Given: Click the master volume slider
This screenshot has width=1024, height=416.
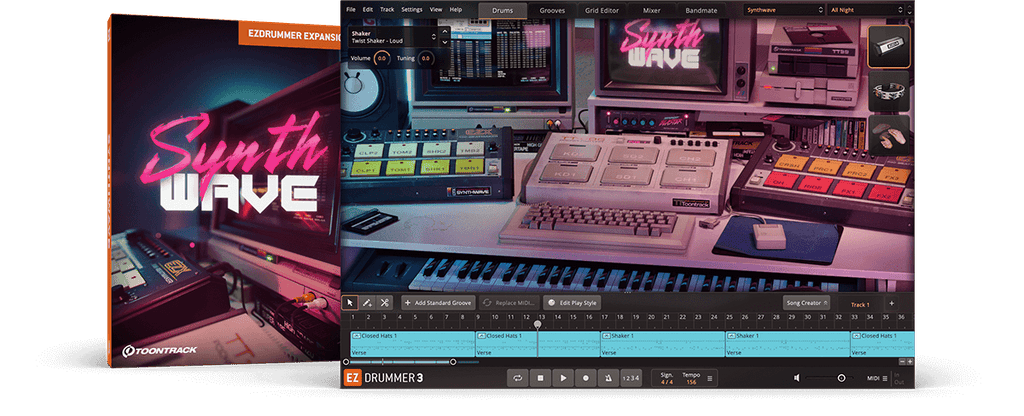Looking at the screenshot, I should coord(827,377).
